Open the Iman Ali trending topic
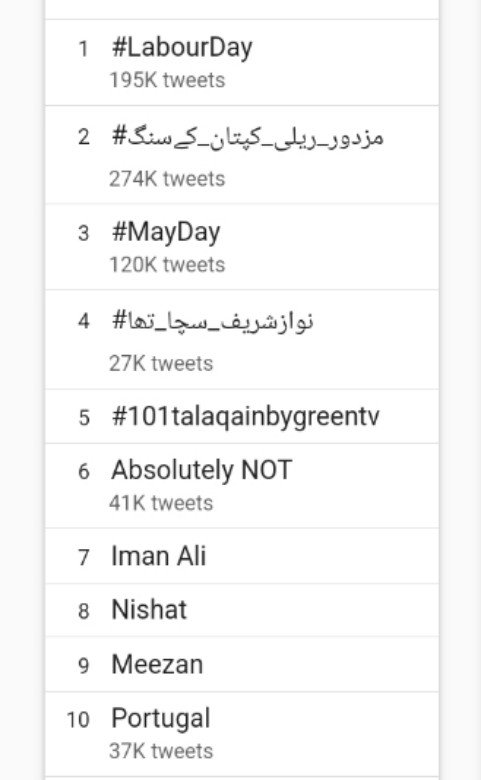Viewport: 481px width, 780px height. [x=242, y=556]
